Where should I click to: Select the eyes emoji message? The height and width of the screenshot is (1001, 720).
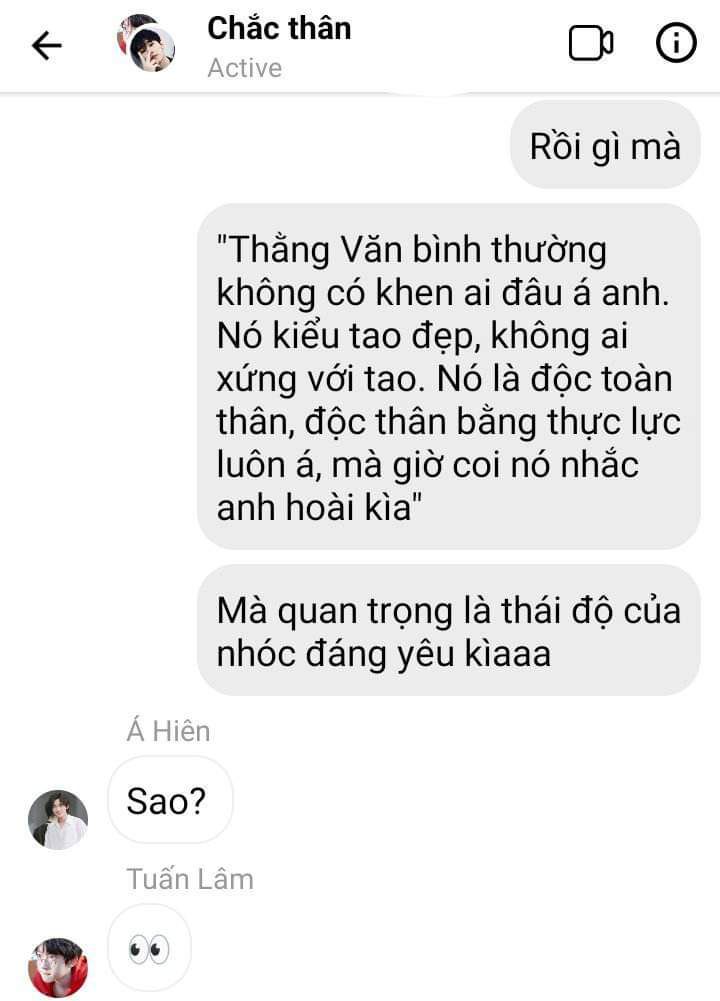(x=149, y=949)
